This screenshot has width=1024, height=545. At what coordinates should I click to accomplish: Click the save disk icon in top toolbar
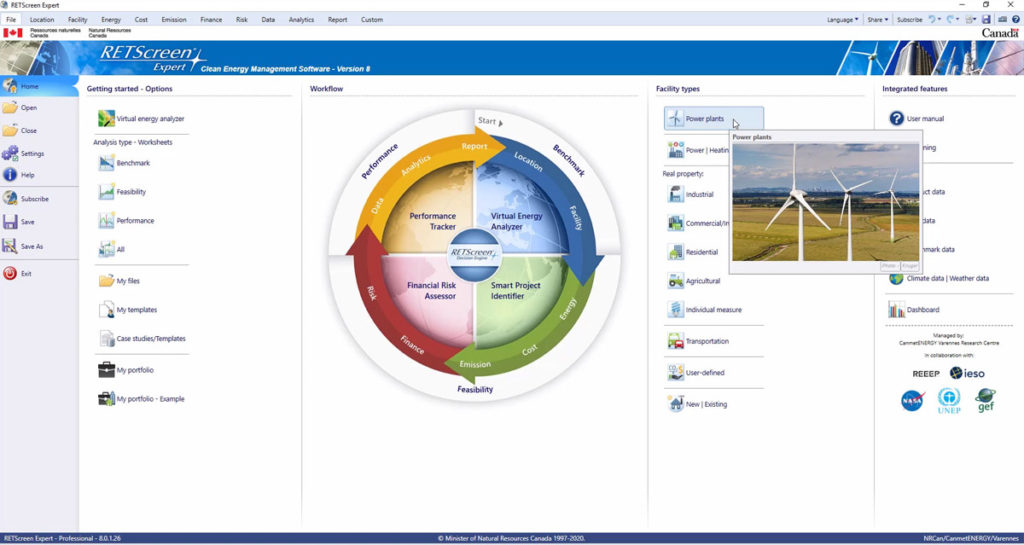pyautogui.click(x=986, y=20)
